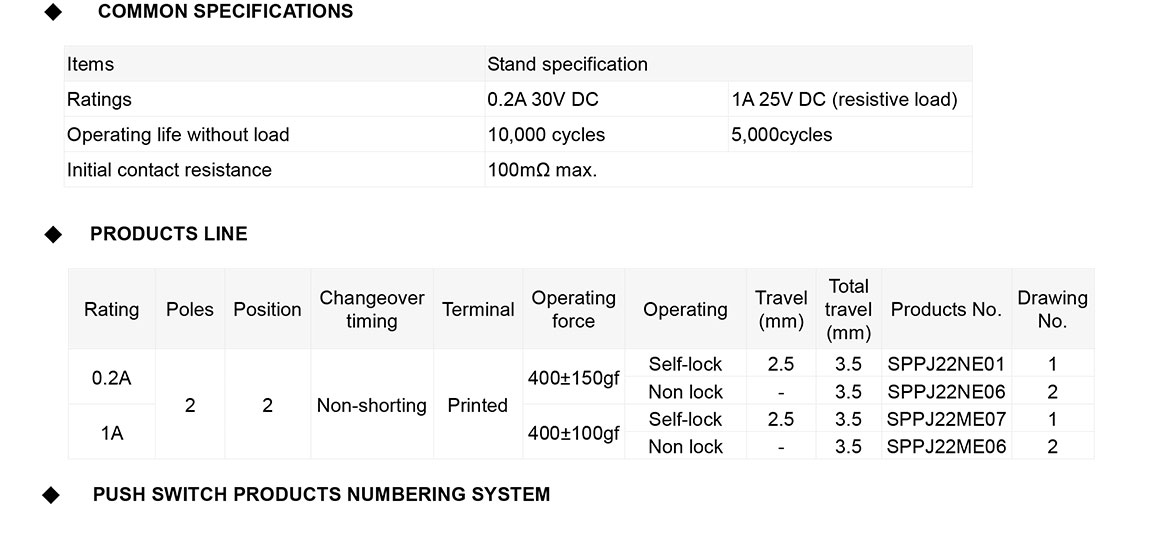
Task: Click the Non-shorting changeover cell
Action: (x=372, y=405)
